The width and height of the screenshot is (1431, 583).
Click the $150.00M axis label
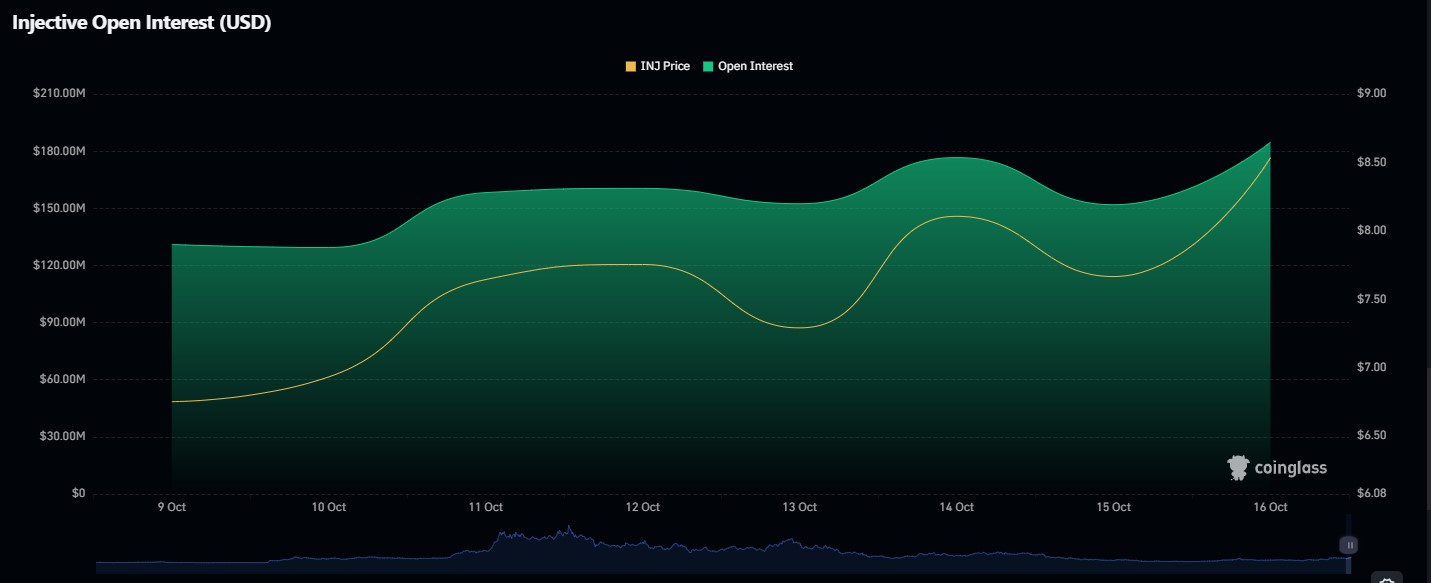pos(60,208)
